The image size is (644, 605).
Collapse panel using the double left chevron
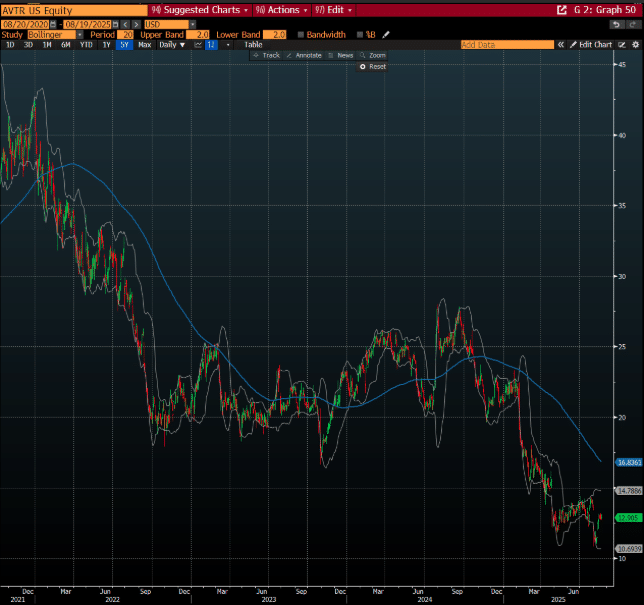pos(561,45)
